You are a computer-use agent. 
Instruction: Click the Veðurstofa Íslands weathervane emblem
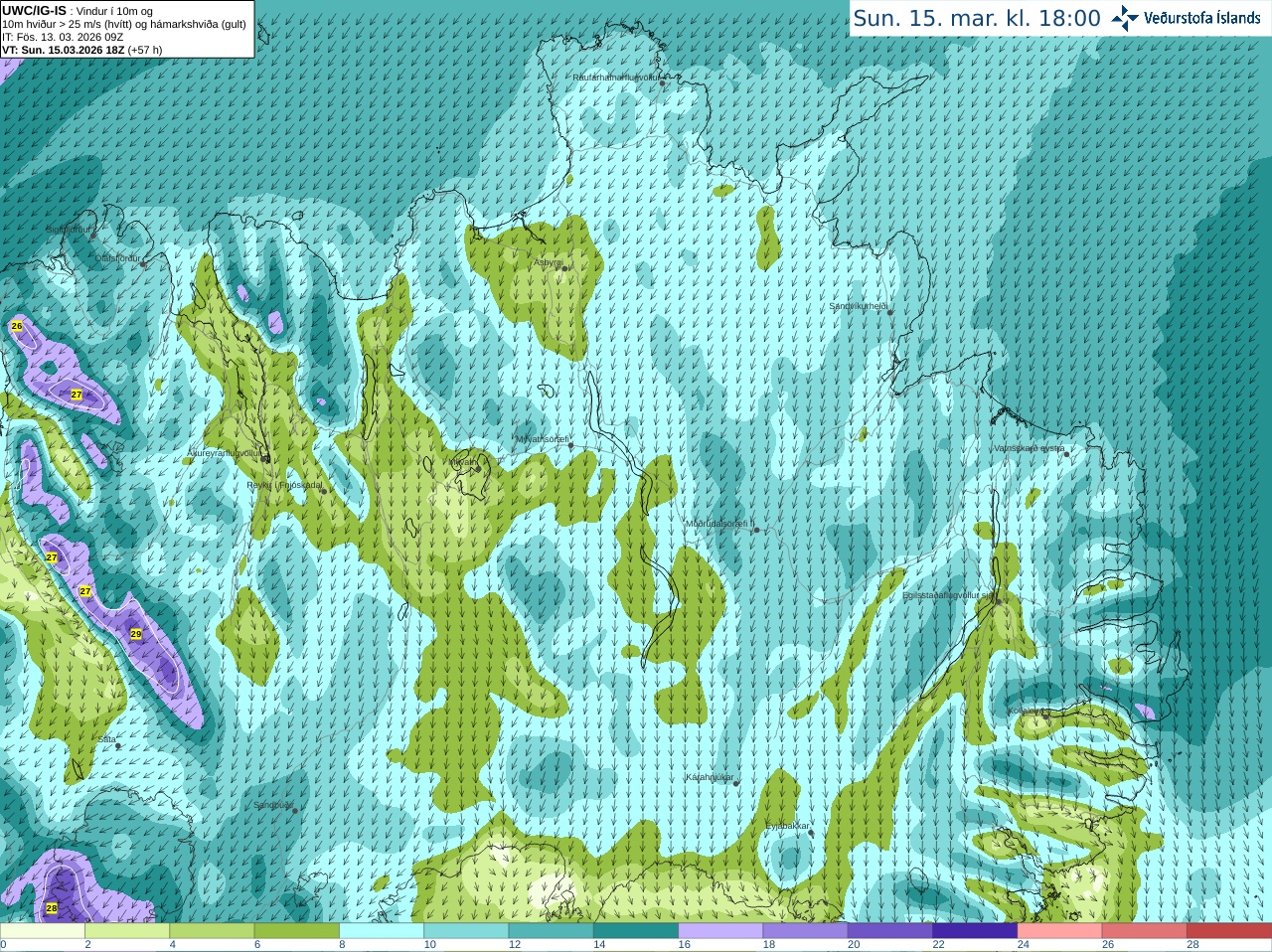coord(1125,18)
